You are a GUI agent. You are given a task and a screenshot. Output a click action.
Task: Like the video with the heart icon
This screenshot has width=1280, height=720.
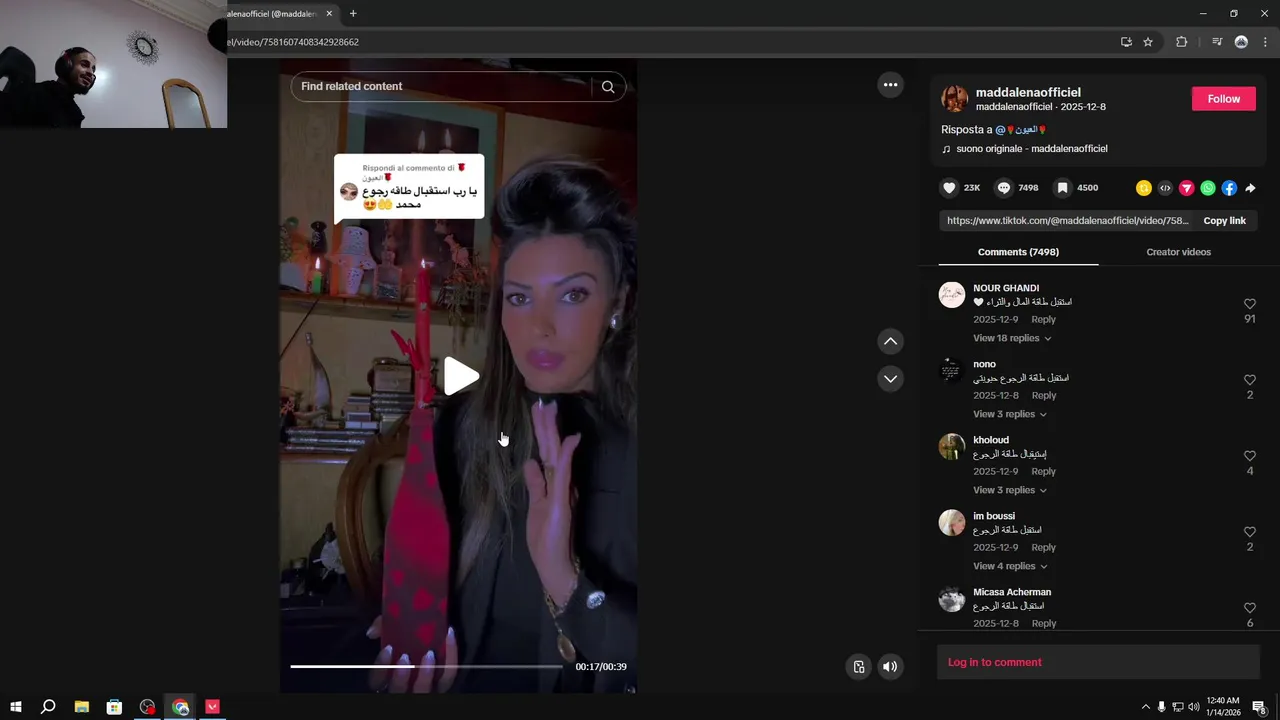point(950,188)
